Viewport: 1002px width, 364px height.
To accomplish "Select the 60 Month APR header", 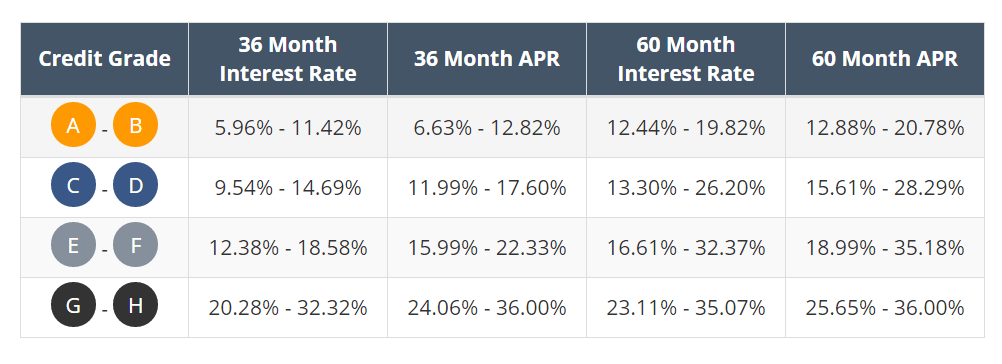I will point(885,59).
